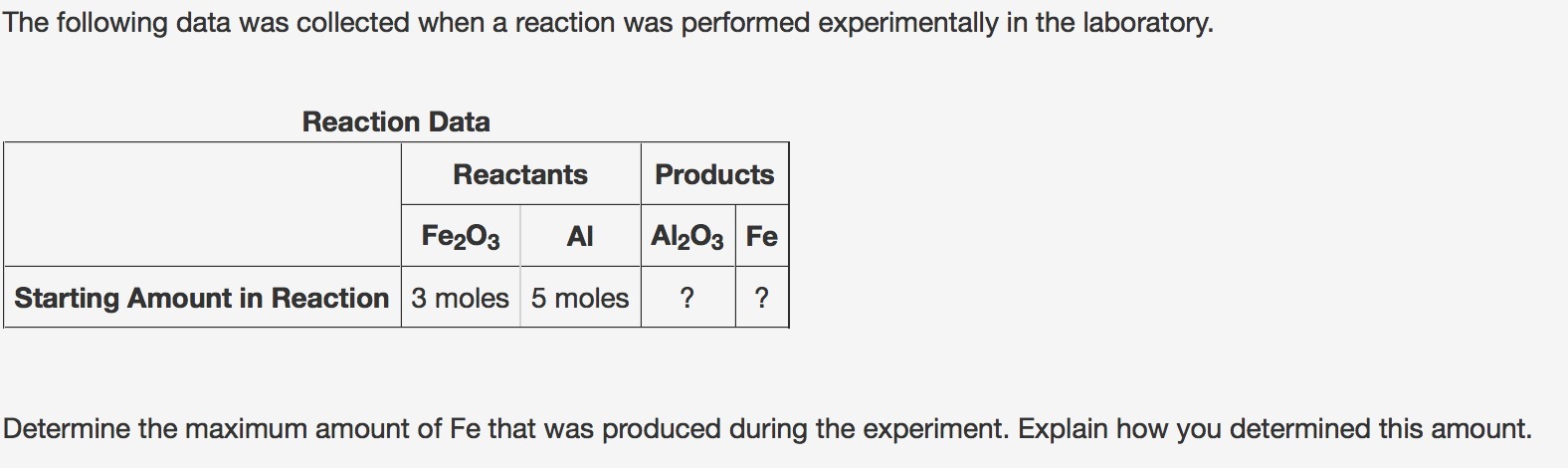This screenshot has width=1568, height=468.
Task: Click the Al reactant header cell
Action: click(579, 237)
